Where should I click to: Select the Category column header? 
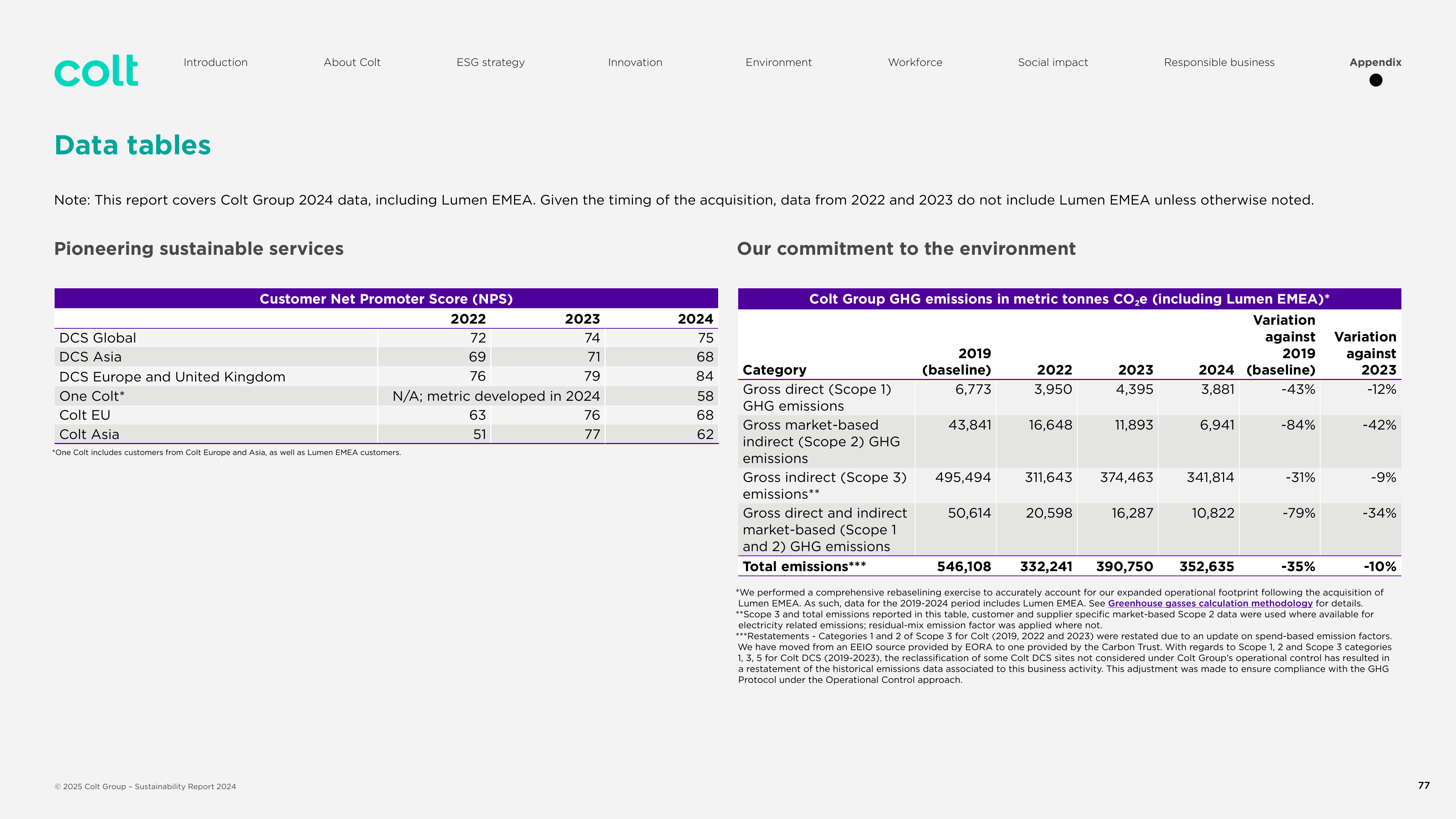[x=774, y=370]
